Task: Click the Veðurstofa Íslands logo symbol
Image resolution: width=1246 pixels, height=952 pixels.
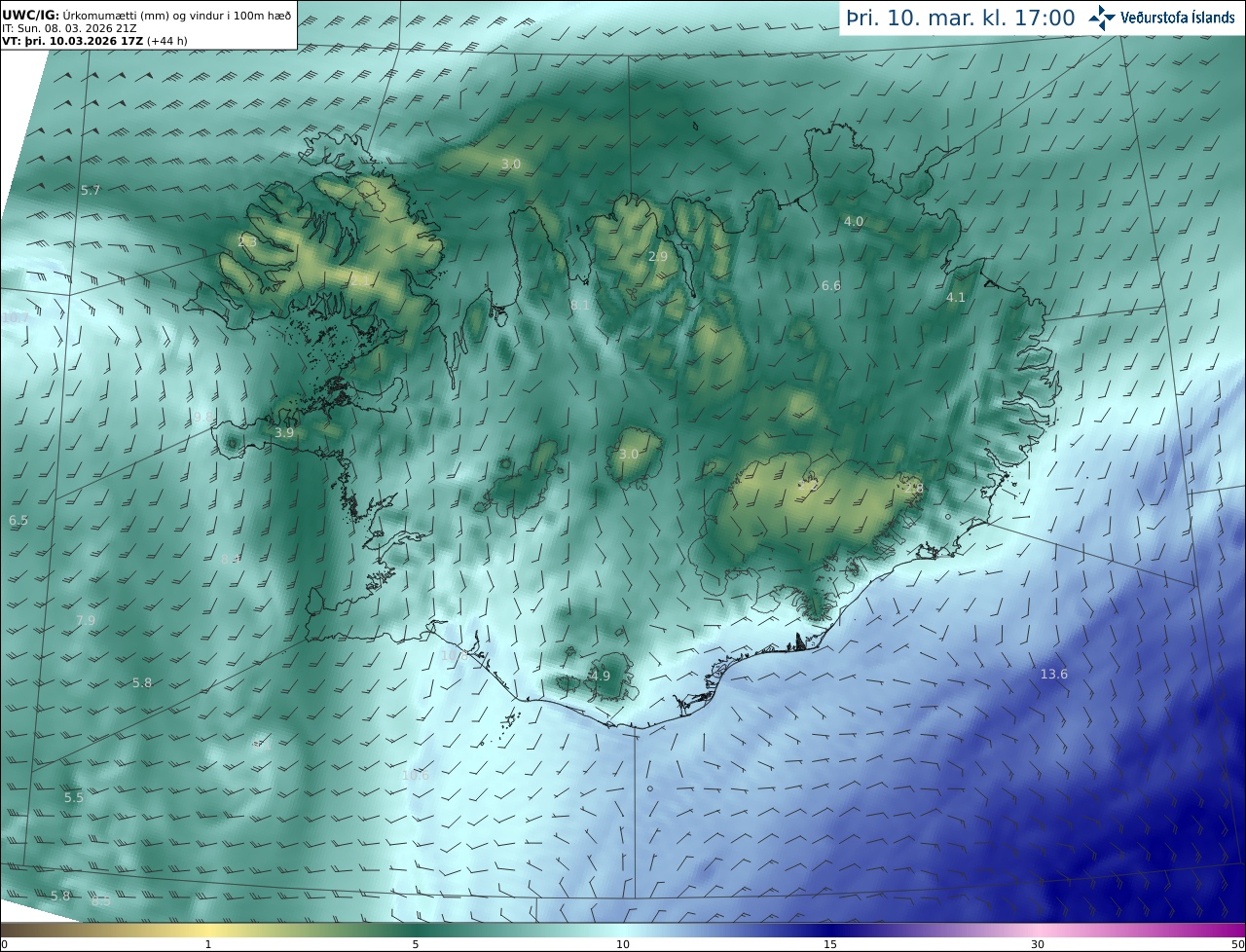Action: [1102, 17]
